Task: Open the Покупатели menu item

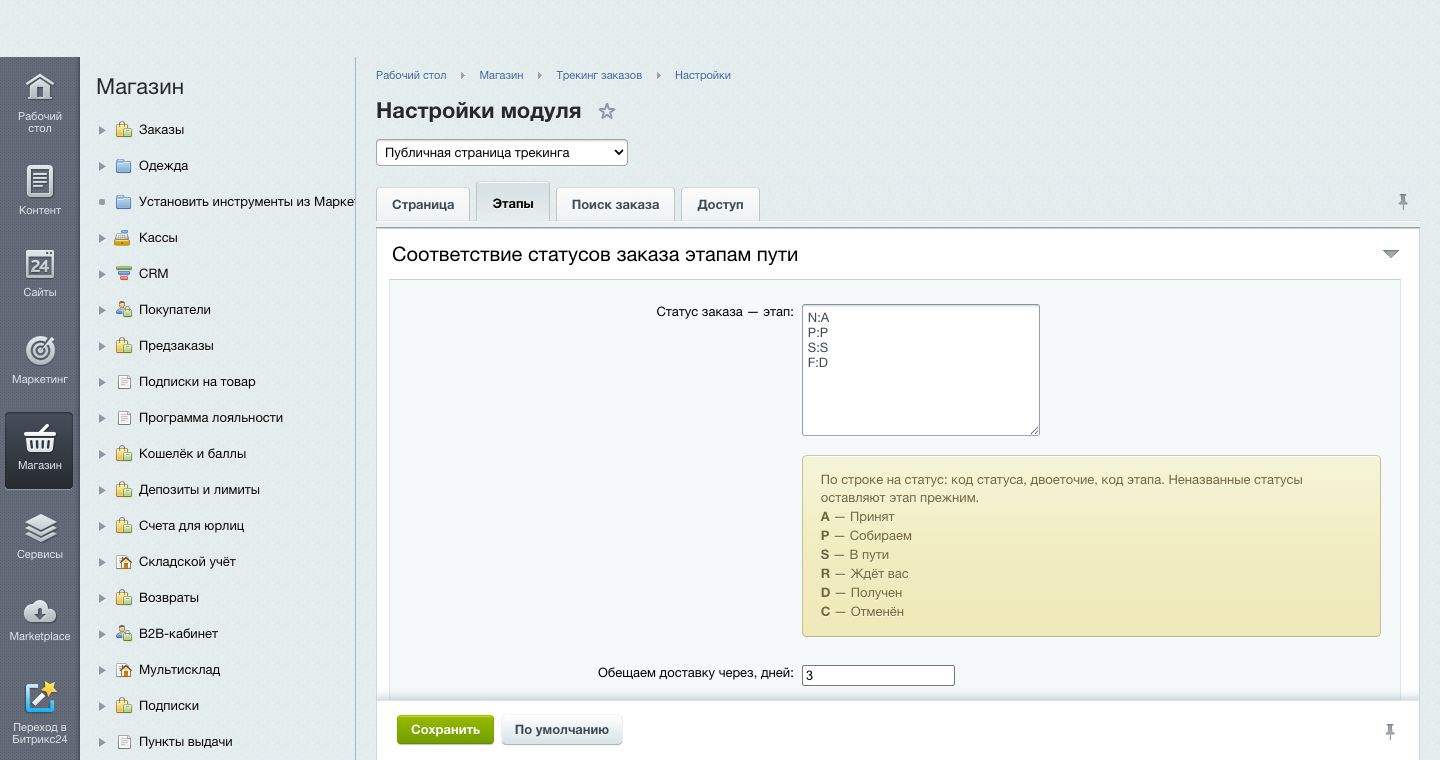Action: pyautogui.click(x=175, y=310)
